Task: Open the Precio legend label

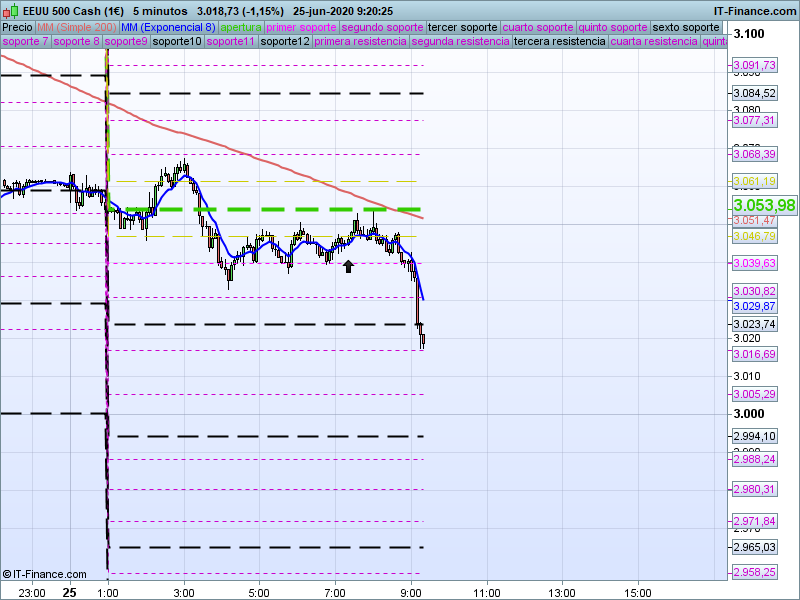Action: point(18,27)
